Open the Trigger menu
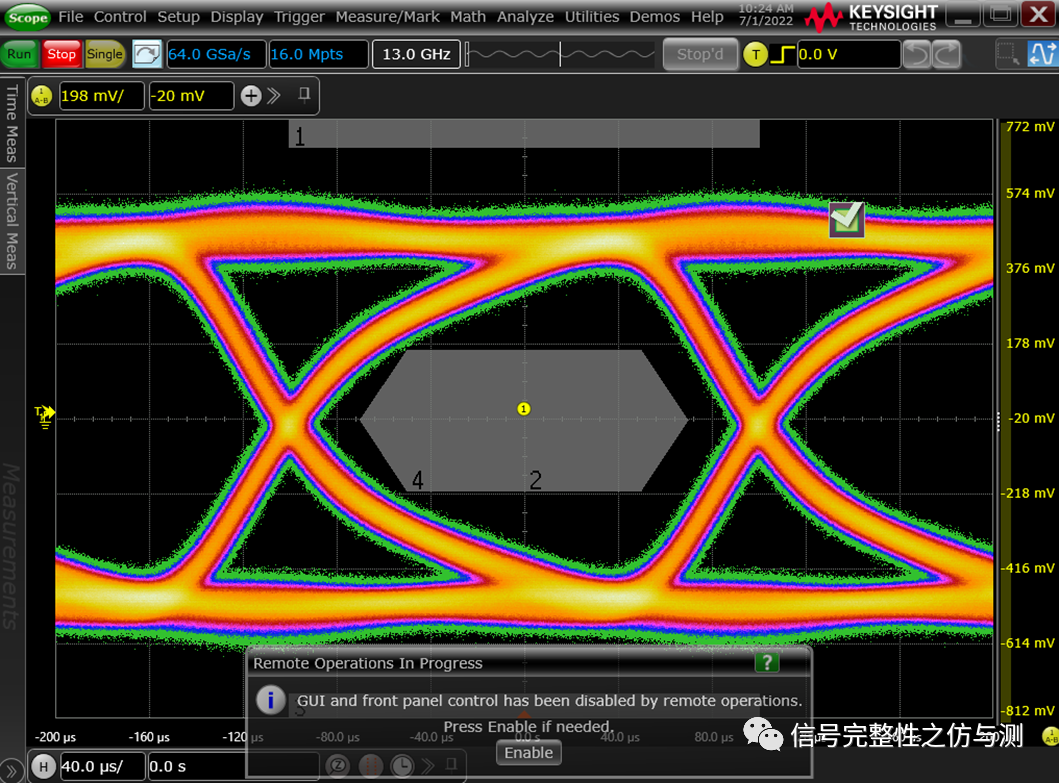 point(299,16)
